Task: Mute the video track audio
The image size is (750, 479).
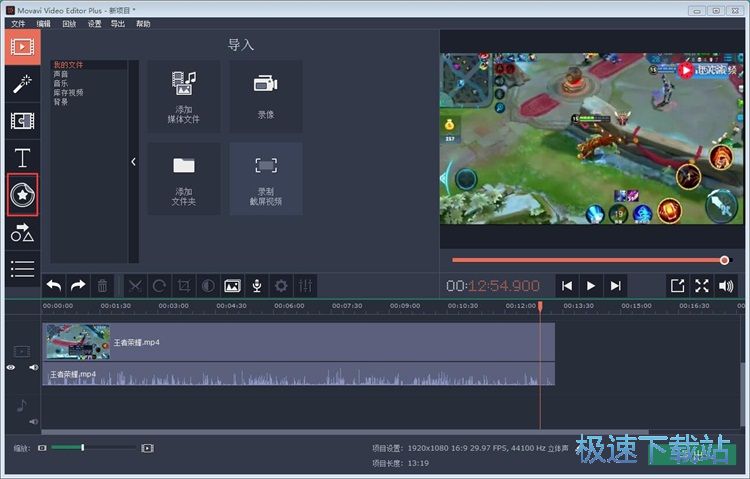Action: coord(33,368)
